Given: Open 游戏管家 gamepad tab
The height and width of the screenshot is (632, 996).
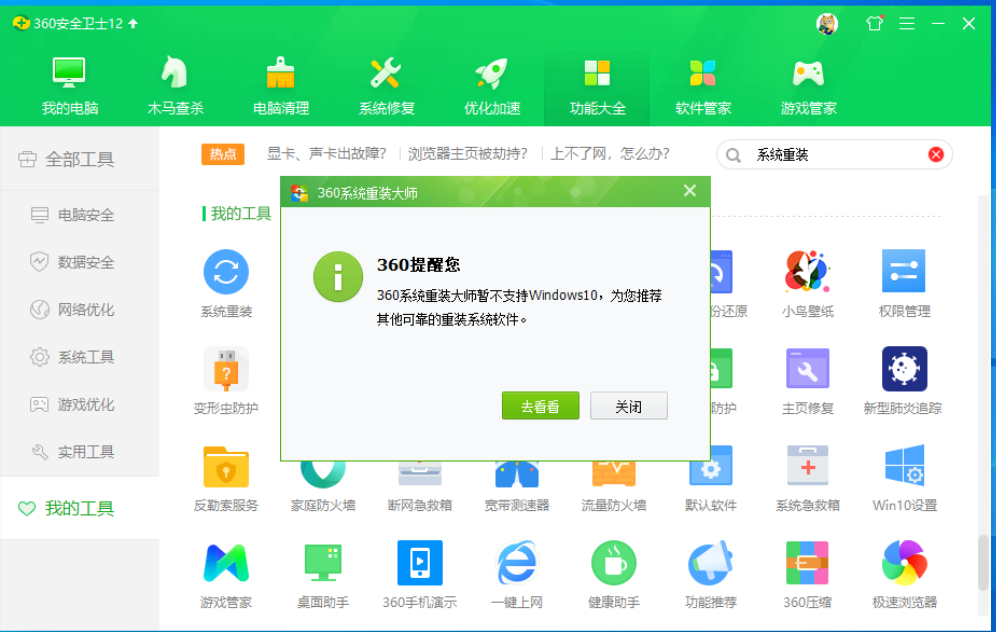Looking at the screenshot, I should click(808, 86).
